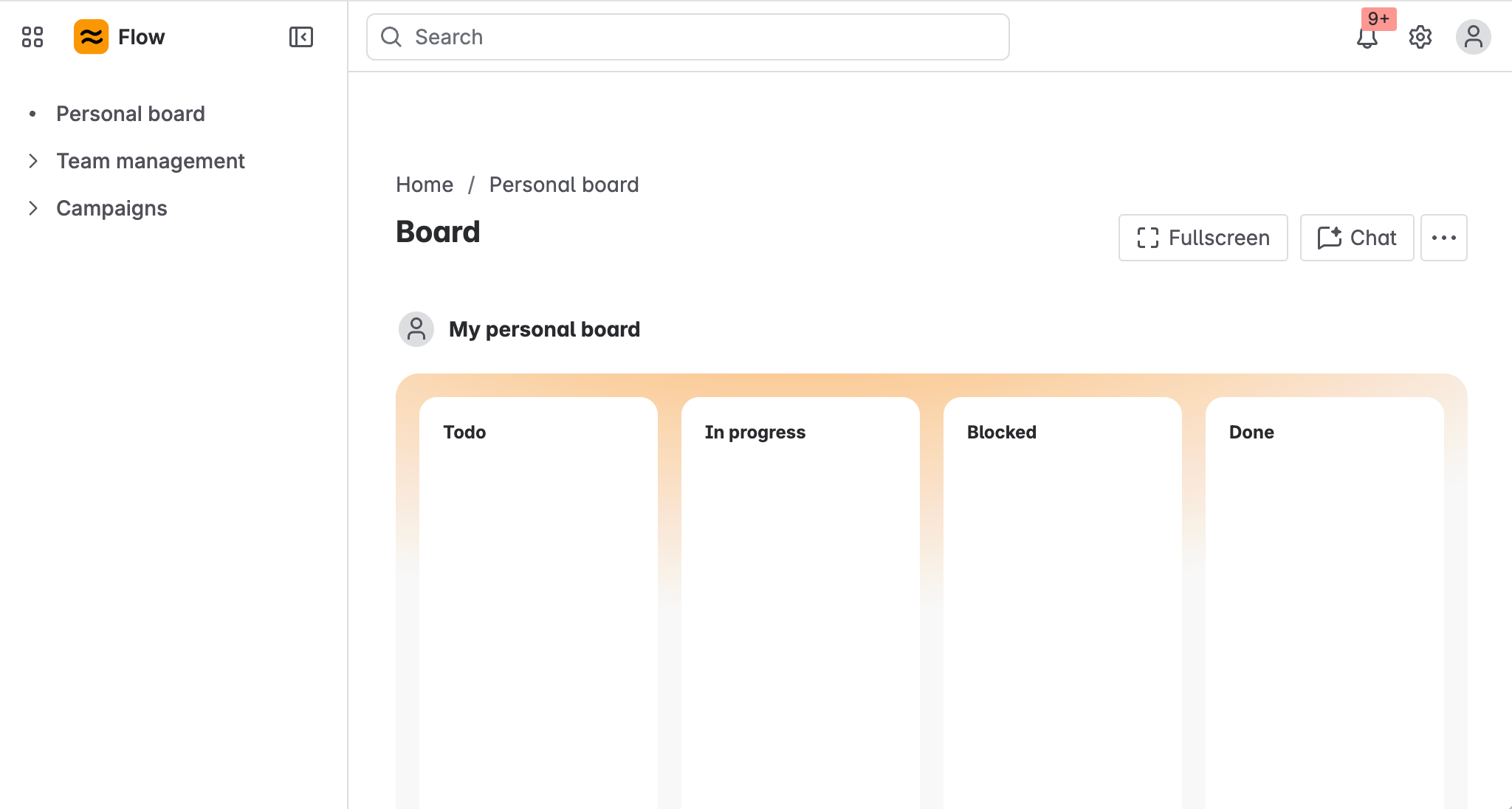This screenshot has width=1512, height=809.
Task: Select the Todo column header
Action: 464,432
